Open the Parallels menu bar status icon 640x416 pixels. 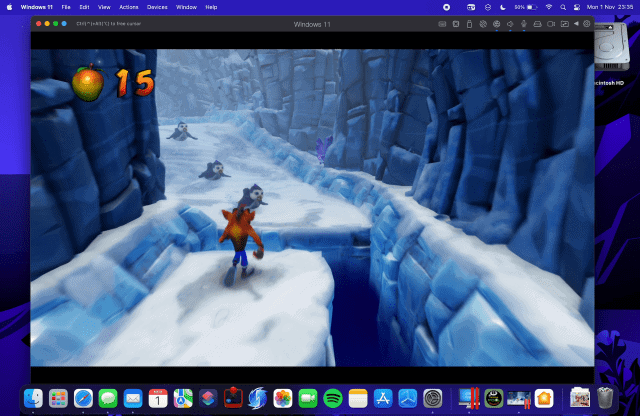tap(471, 7)
